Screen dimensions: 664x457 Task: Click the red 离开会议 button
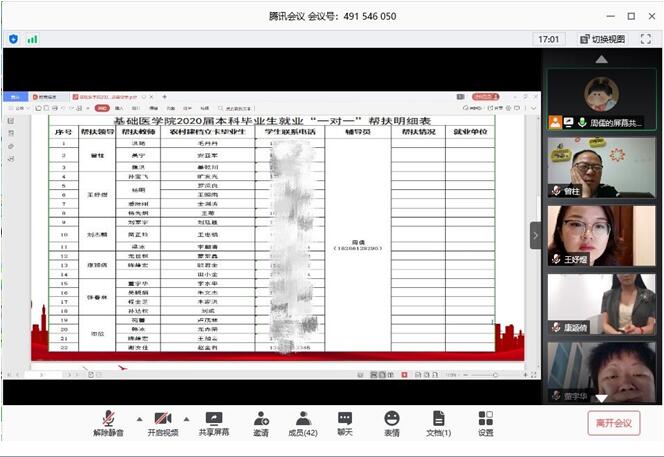613,423
